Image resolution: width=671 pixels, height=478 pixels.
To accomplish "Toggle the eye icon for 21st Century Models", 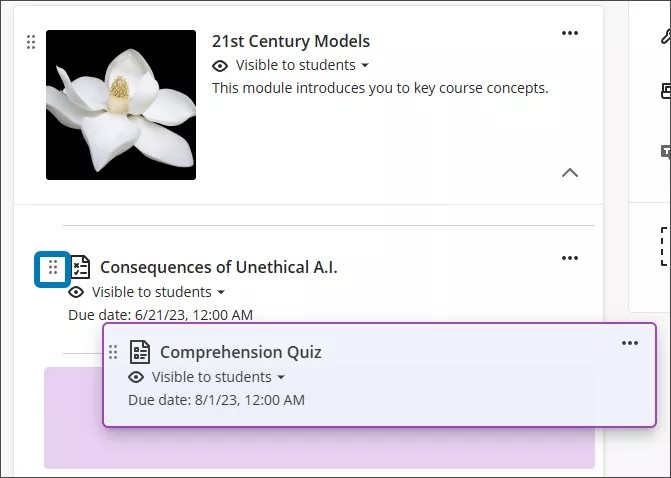I will point(220,66).
